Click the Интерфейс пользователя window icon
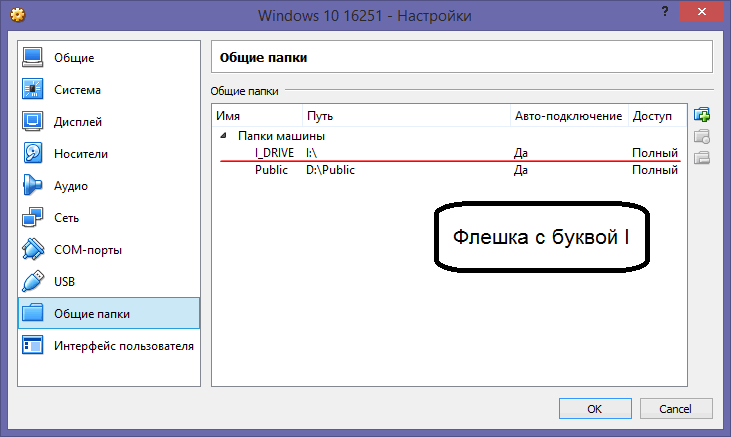Viewport: 731px width, 437px height. [x=33, y=345]
